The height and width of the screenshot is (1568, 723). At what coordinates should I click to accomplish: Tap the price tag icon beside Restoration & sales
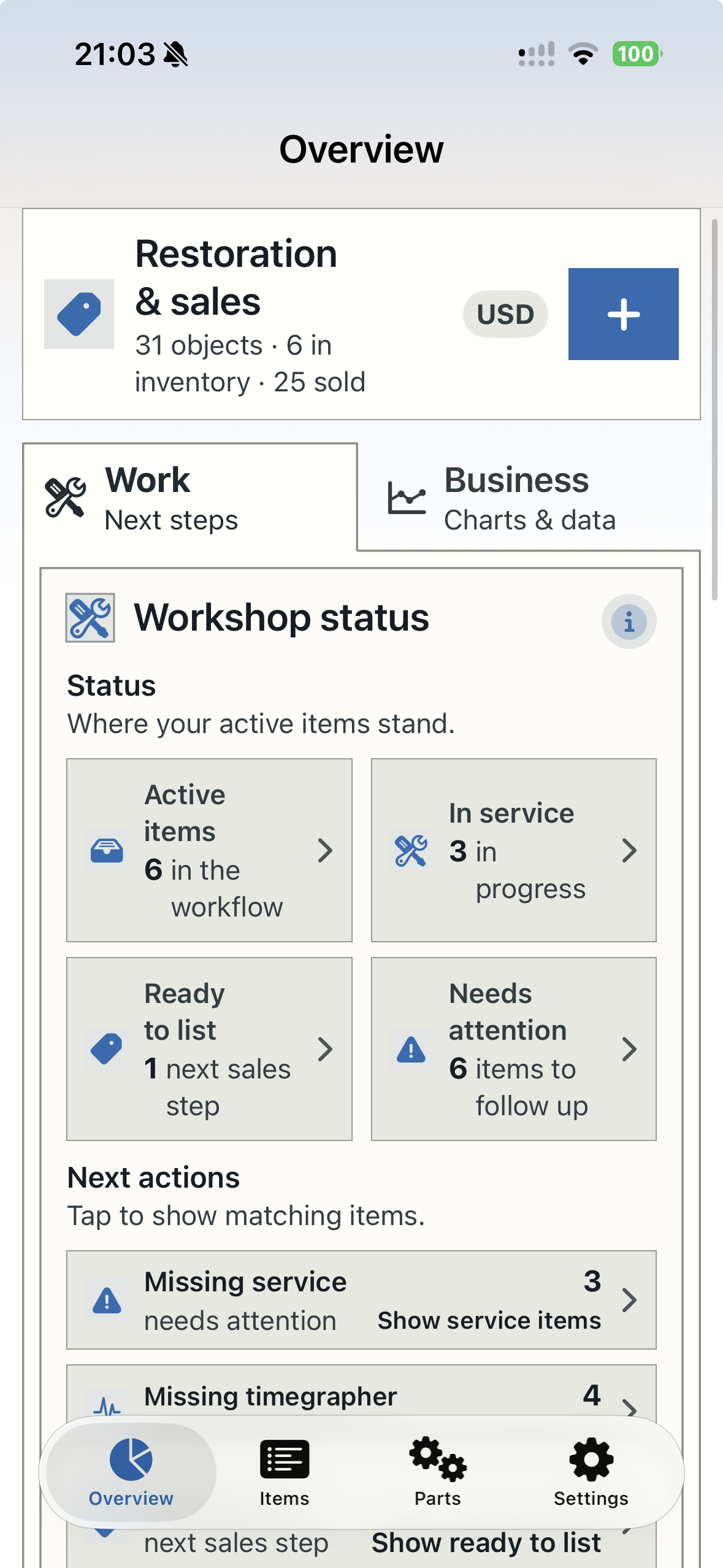[79, 314]
